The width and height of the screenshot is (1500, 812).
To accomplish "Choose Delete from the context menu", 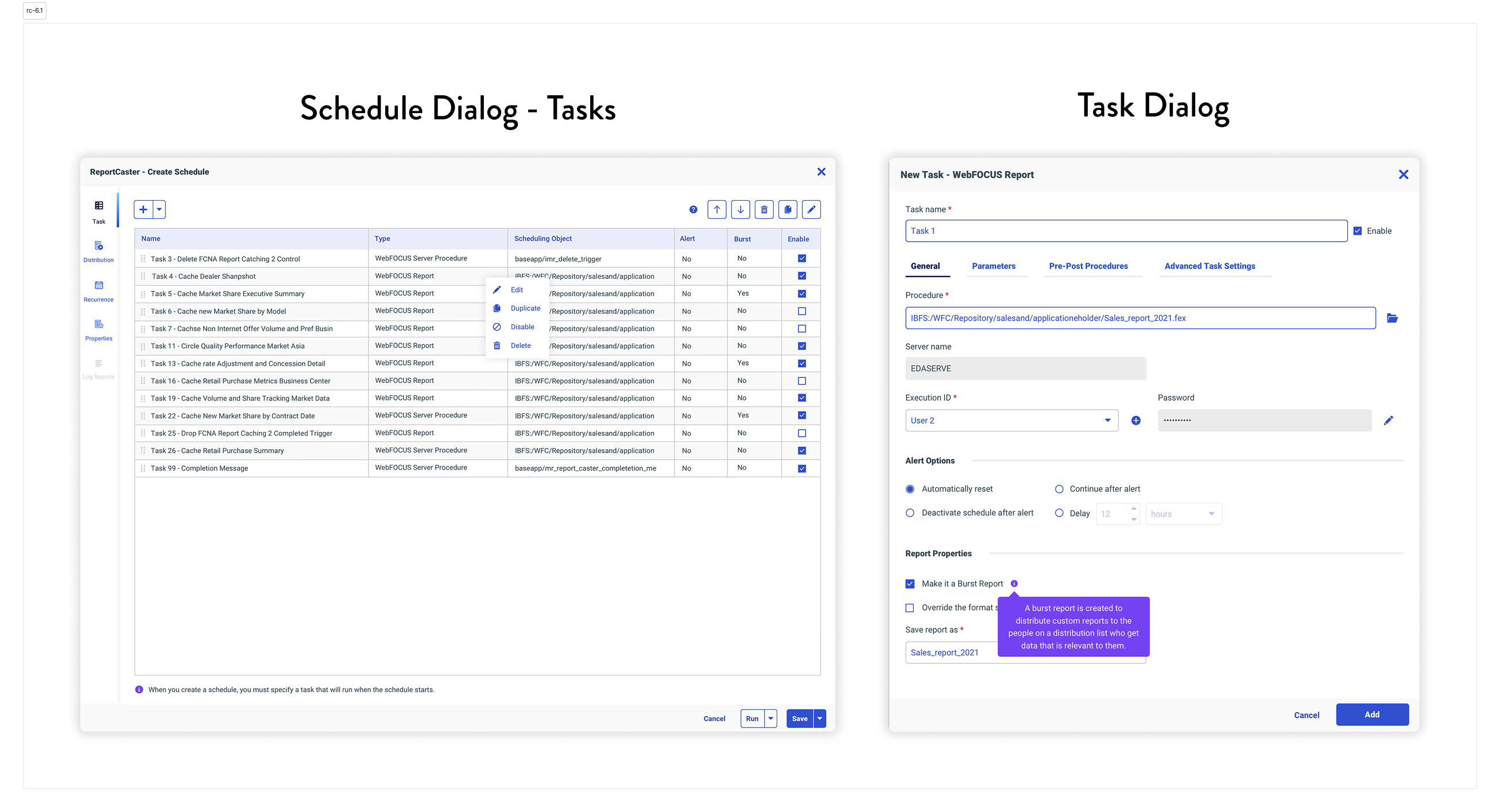I will (518, 346).
